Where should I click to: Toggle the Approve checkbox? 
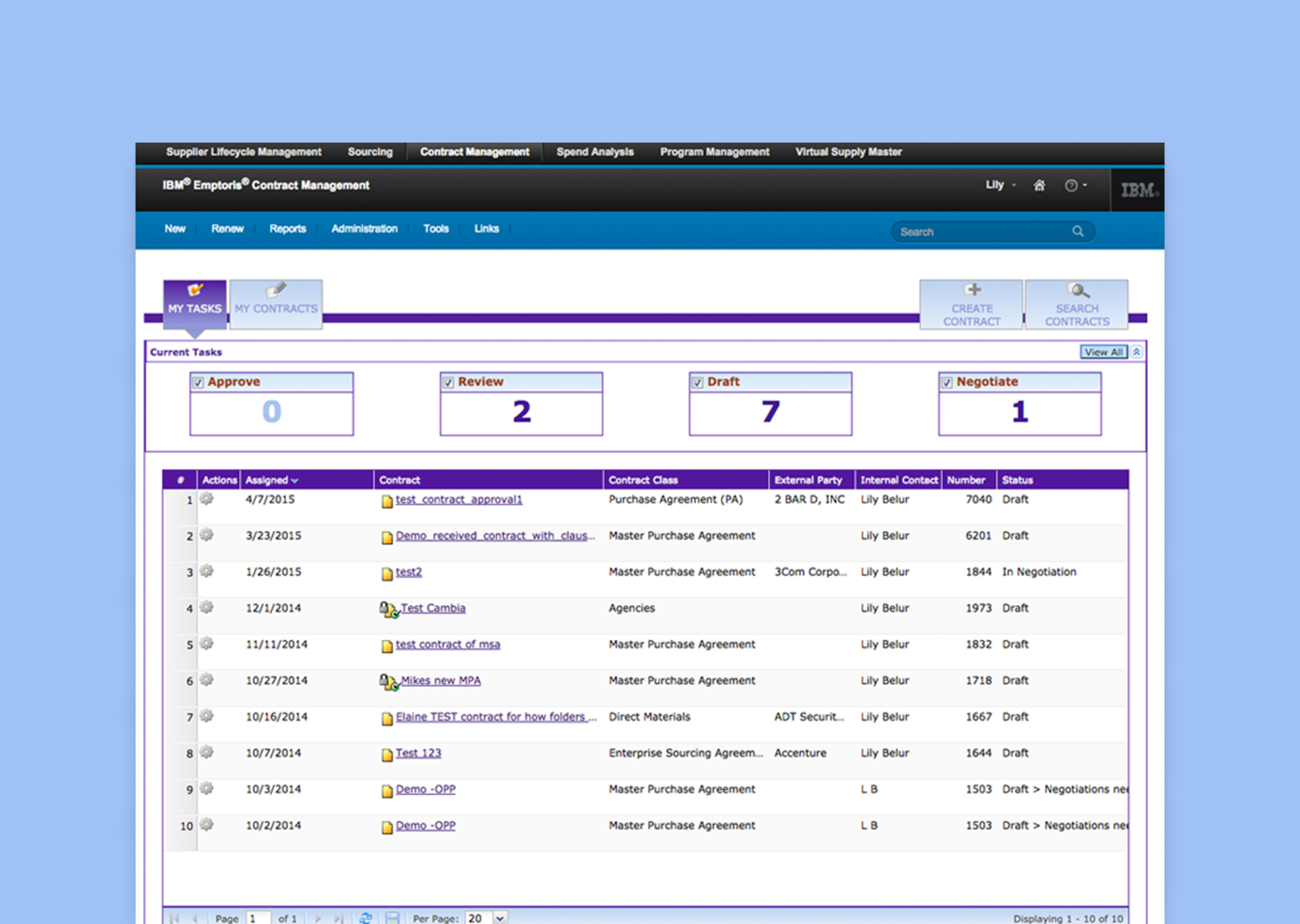pyautogui.click(x=198, y=382)
